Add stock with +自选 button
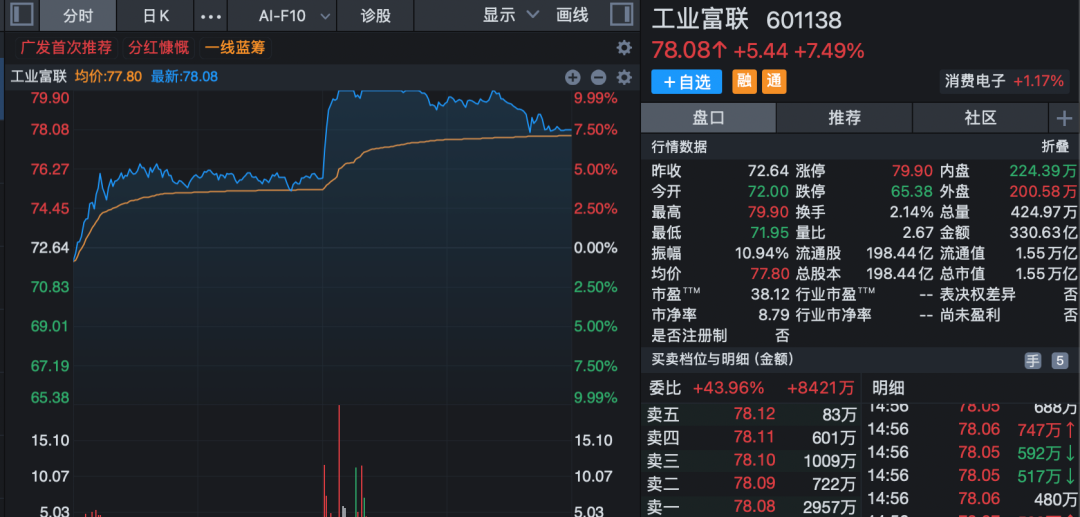Screen dimensions: 1080x517 tap(687, 82)
